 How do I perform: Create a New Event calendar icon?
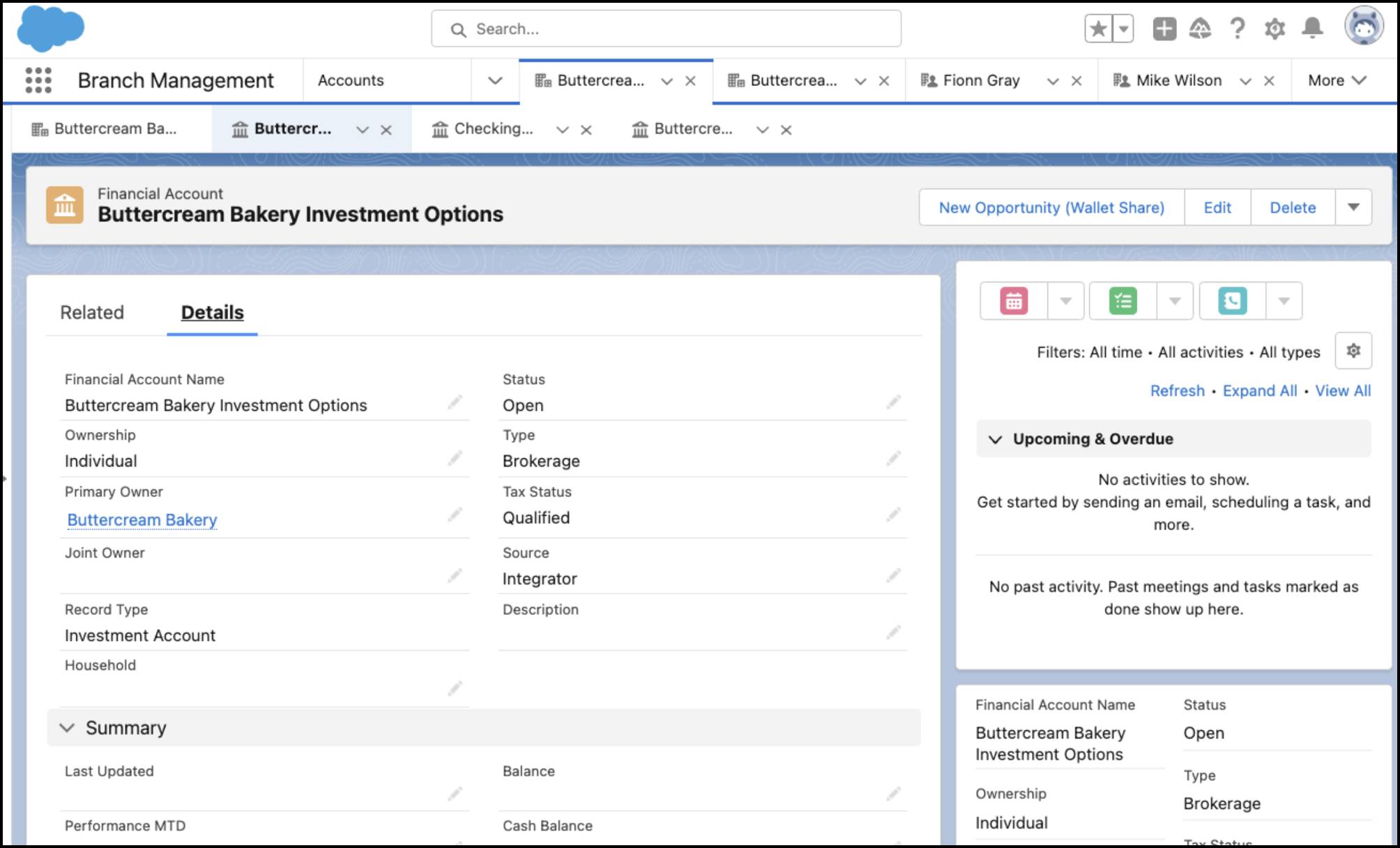pos(1014,301)
